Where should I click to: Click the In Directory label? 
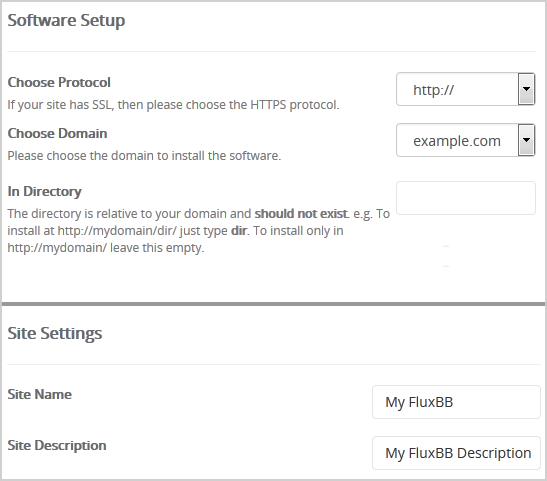pyautogui.click(x=44, y=191)
